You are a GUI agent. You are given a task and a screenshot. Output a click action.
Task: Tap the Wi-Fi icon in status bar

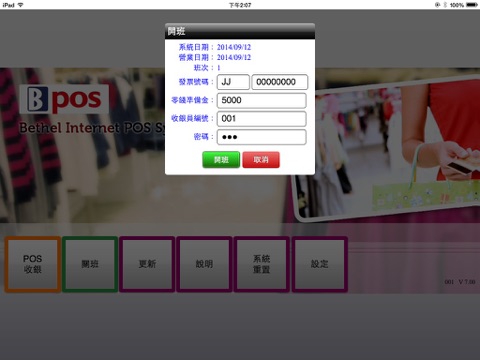[x=21, y=5]
